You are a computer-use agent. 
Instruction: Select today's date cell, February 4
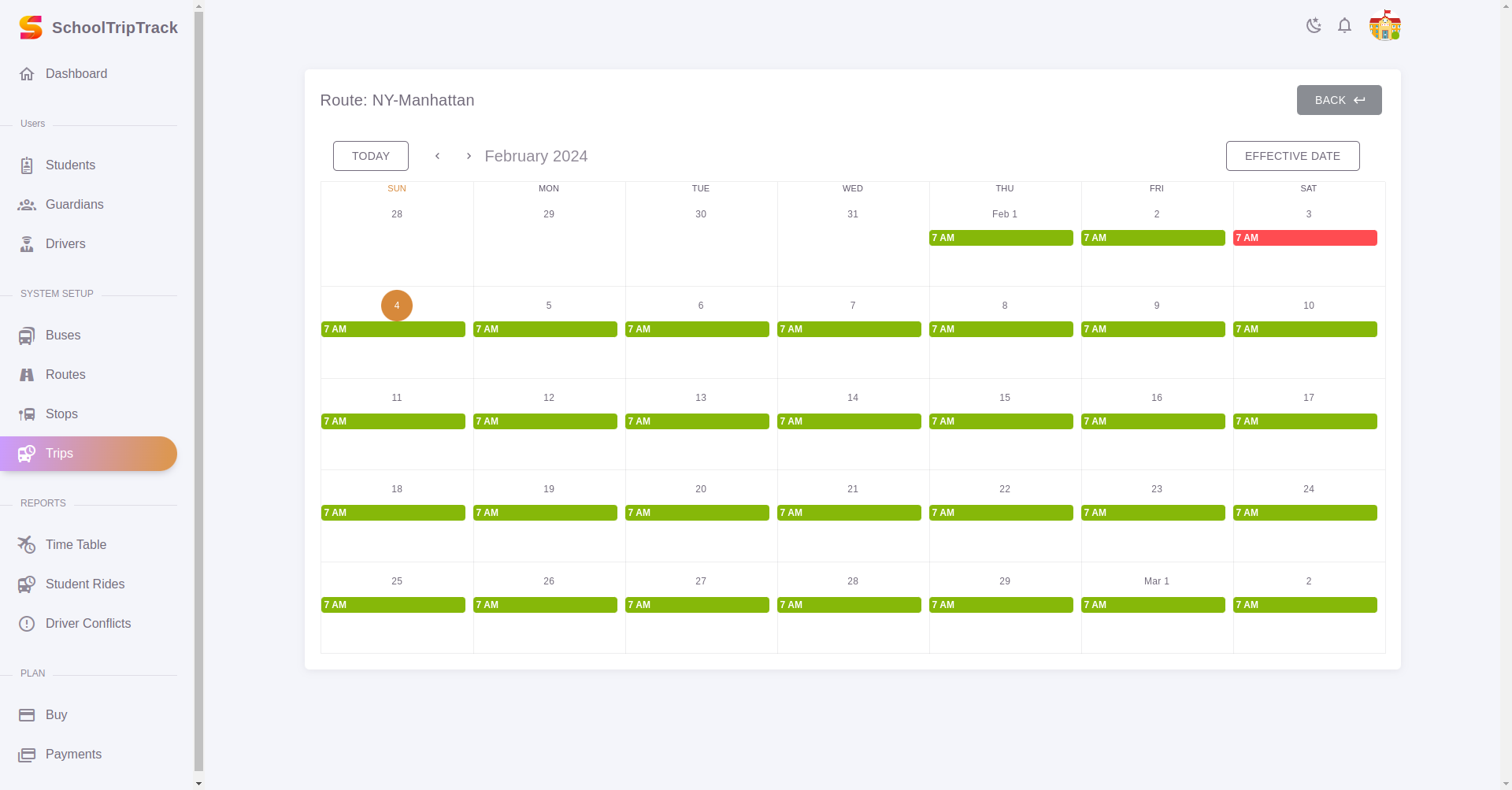coord(396,305)
